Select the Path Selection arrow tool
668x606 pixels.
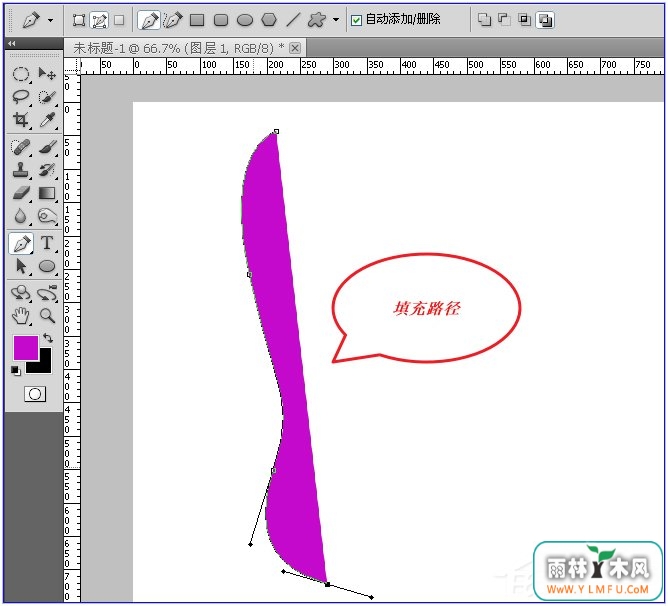click(20, 266)
